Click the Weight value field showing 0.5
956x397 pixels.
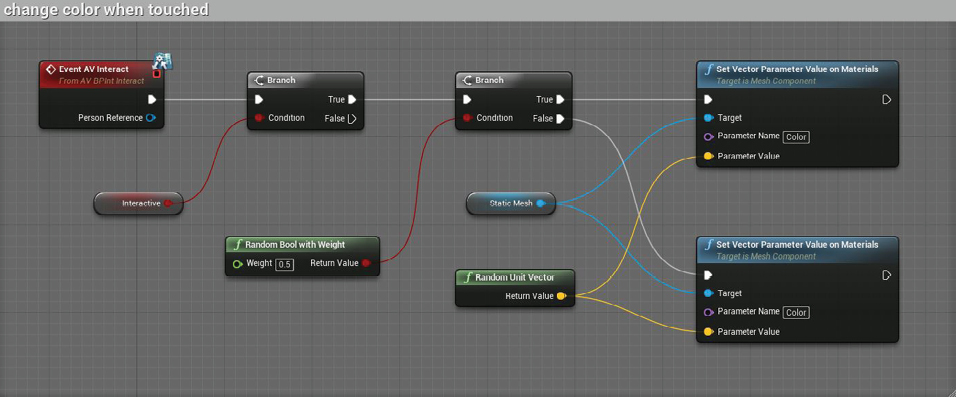click(x=284, y=265)
